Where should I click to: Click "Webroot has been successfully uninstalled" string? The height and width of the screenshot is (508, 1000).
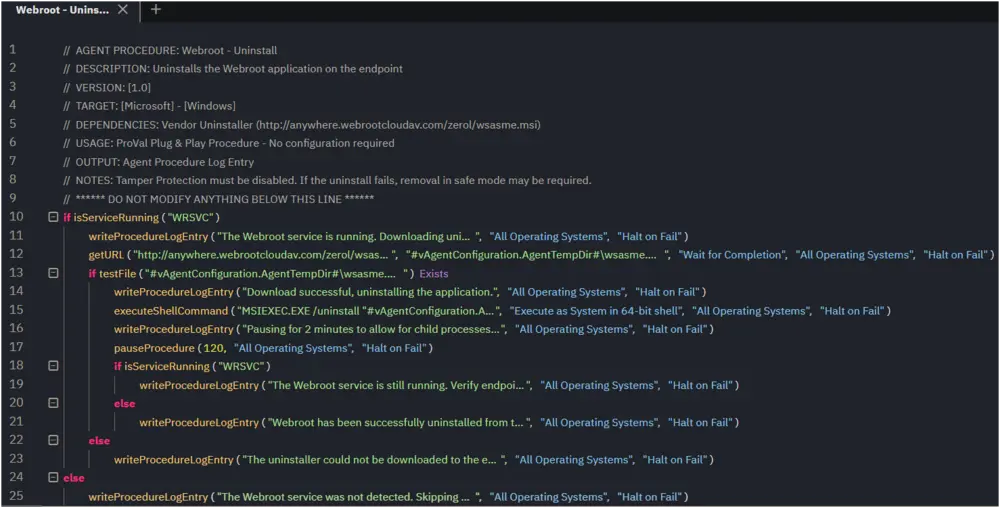click(x=400, y=422)
